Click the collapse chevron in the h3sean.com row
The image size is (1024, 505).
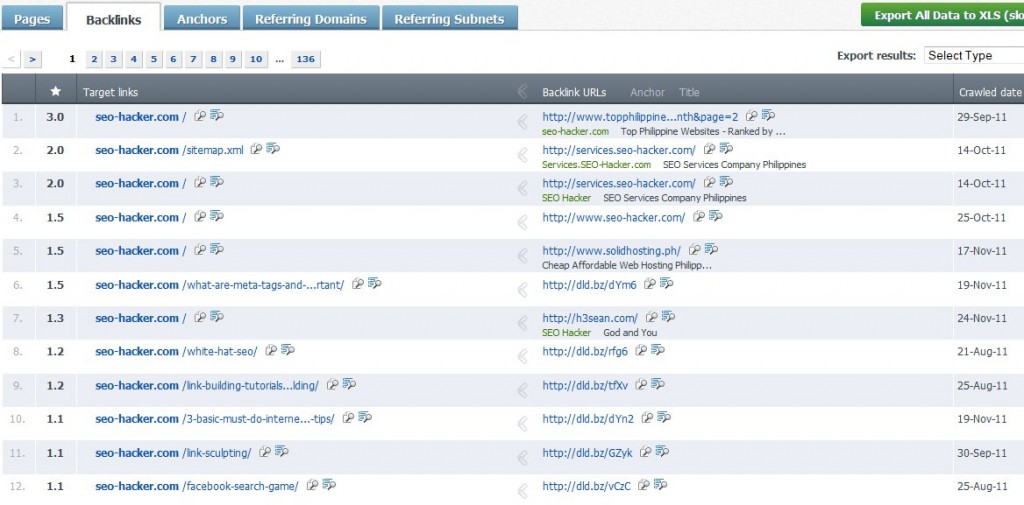coord(522,323)
